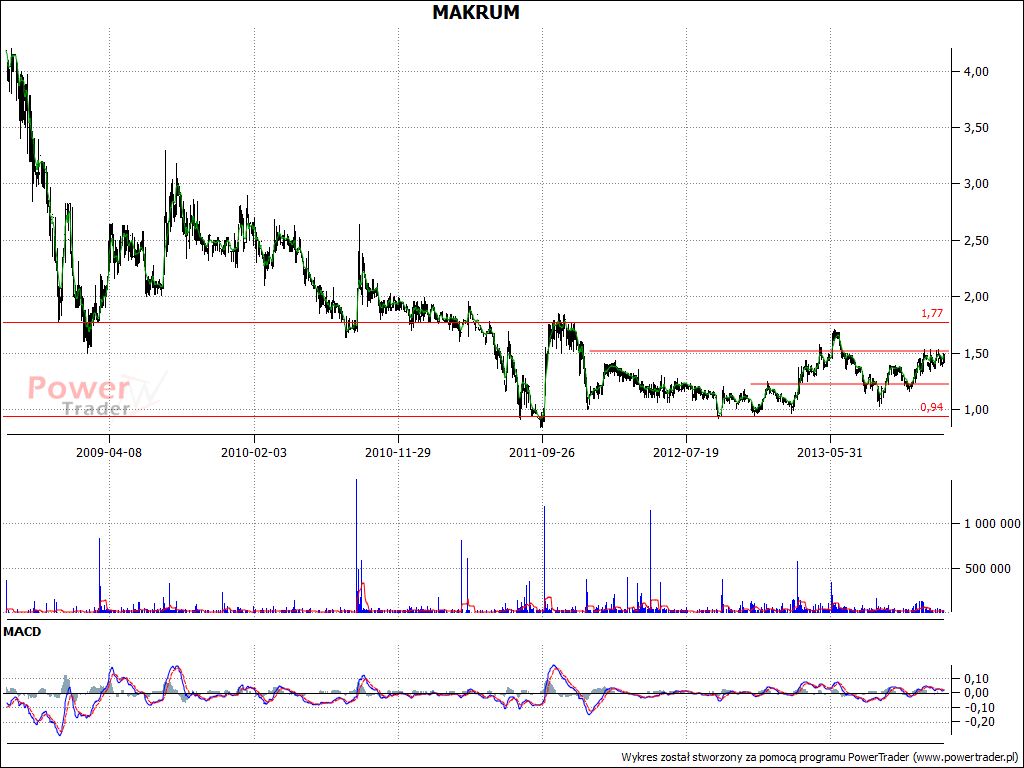The height and width of the screenshot is (768, 1024).
Task: Click the MACD indicator heading
Action: (22, 632)
